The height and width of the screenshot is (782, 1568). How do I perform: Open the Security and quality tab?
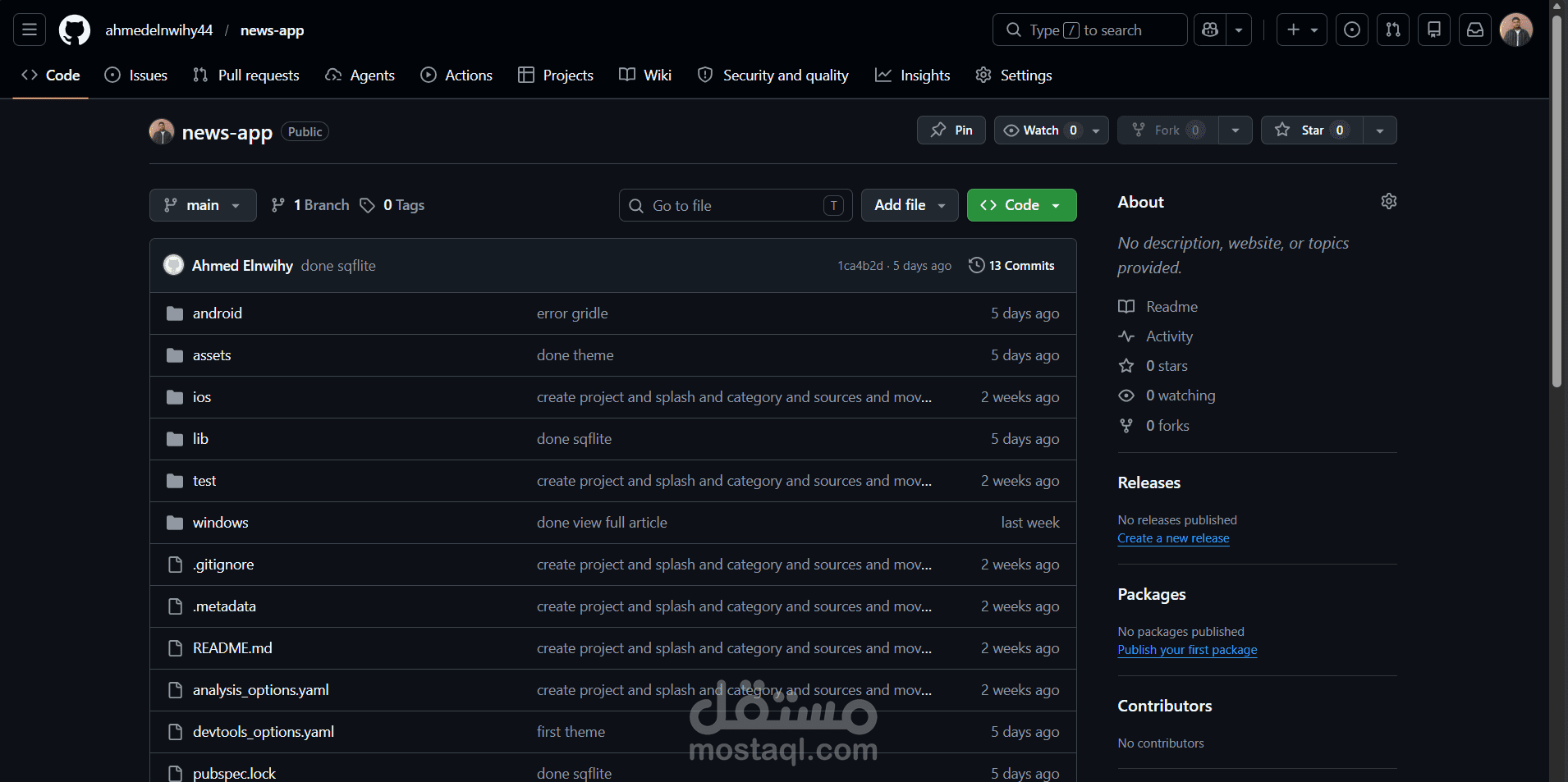click(773, 75)
